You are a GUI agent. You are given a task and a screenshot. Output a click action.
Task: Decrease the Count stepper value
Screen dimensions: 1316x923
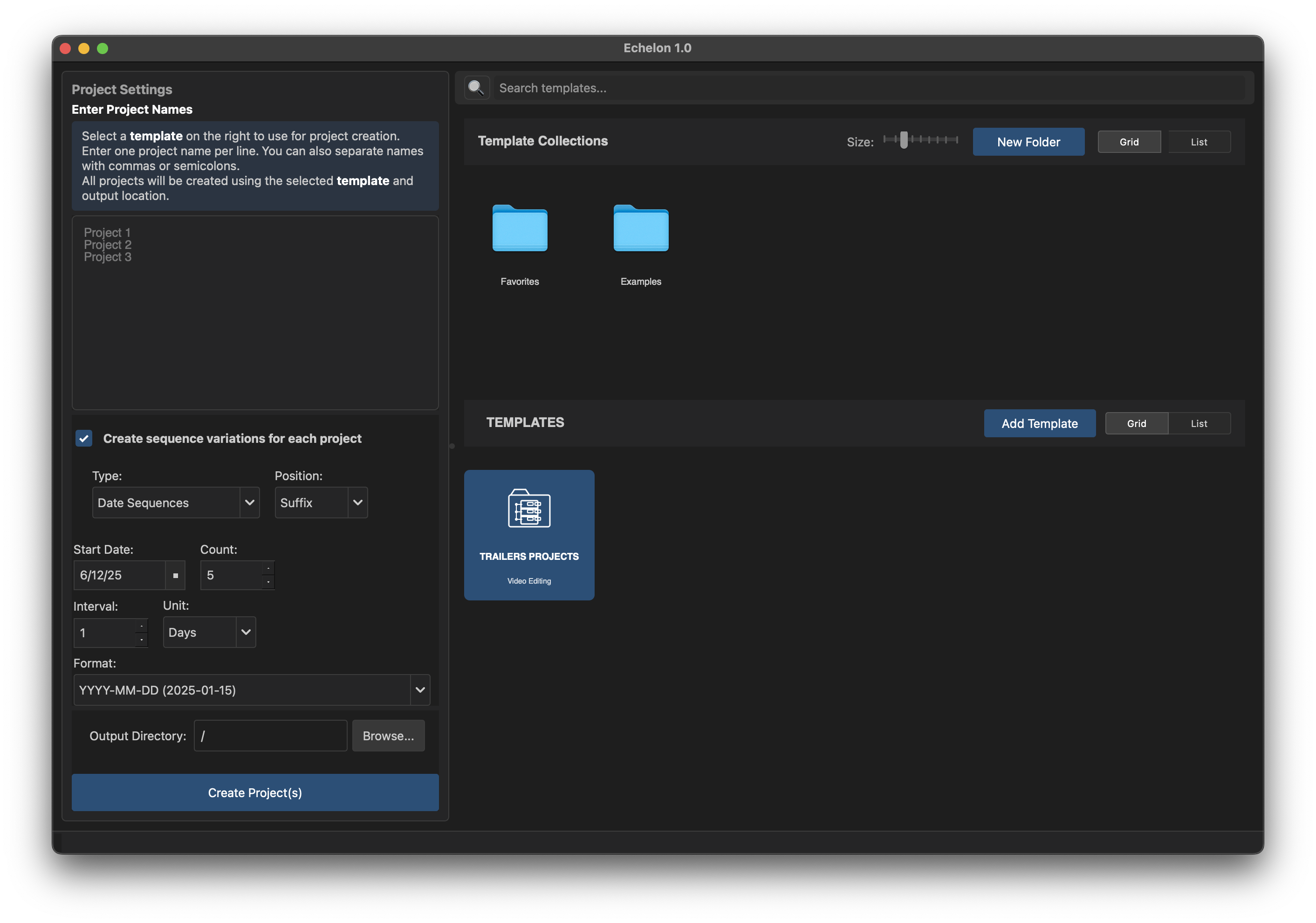[x=268, y=582]
